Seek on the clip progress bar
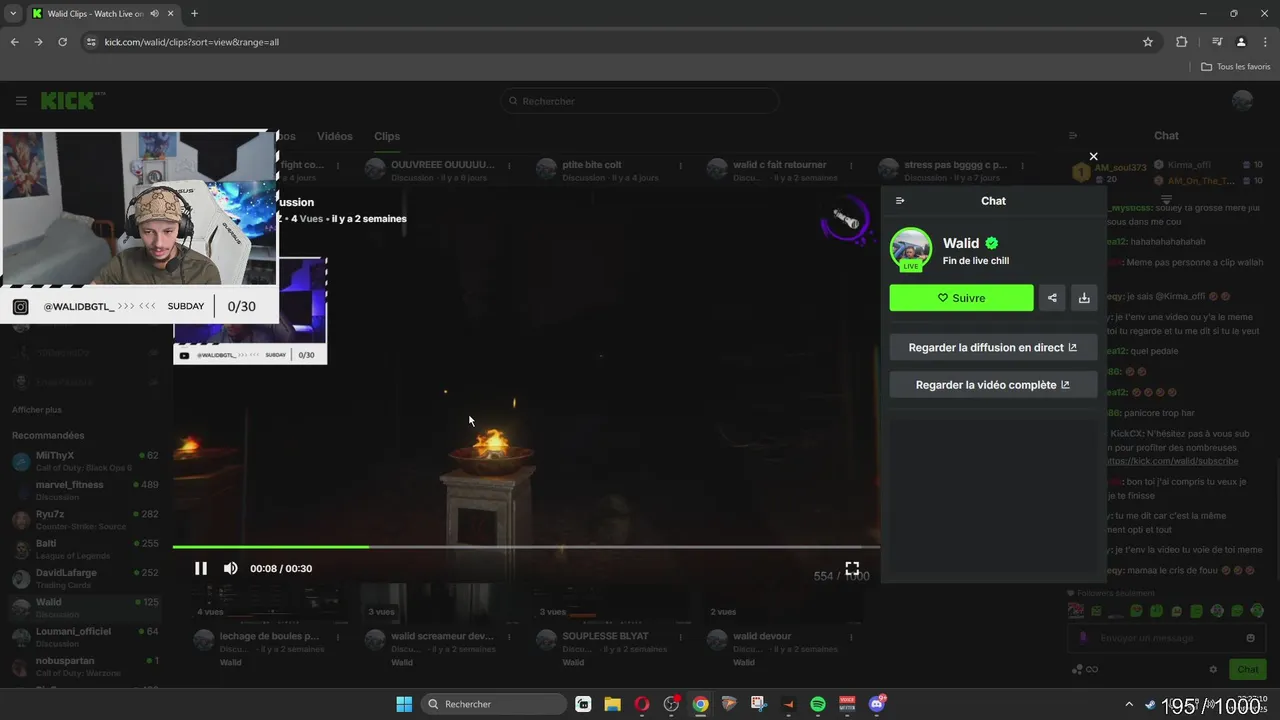Image resolution: width=1280 pixels, height=720 pixels. 526,547
